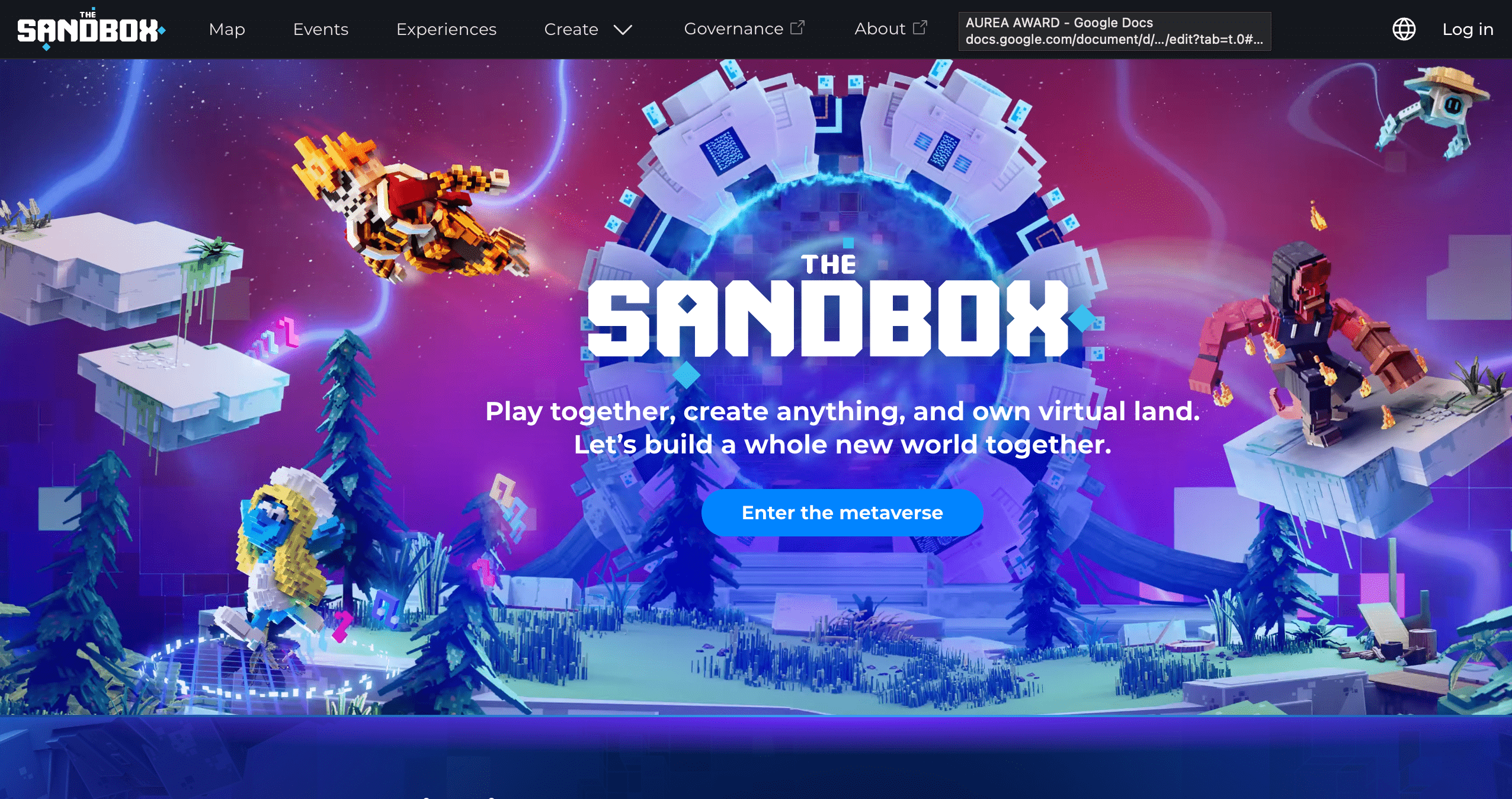Viewport: 1512px width, 799px height.
Task: Expand the Create dropdown chevron
Action: tap(623, 30)
